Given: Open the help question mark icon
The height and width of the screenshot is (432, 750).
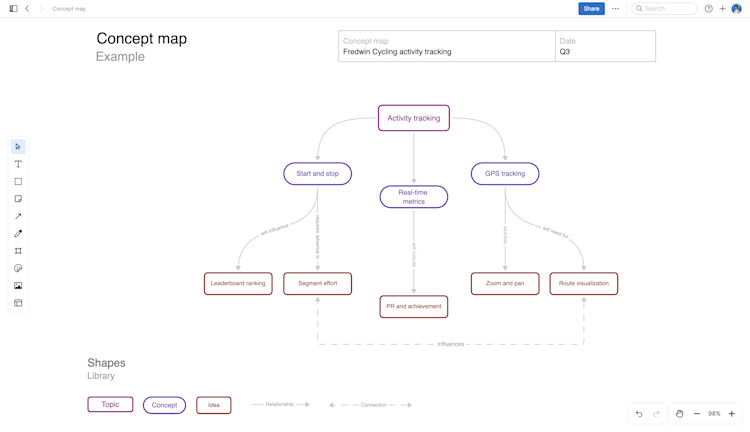Looking at the screenshot, I should [x=709, y=9].
